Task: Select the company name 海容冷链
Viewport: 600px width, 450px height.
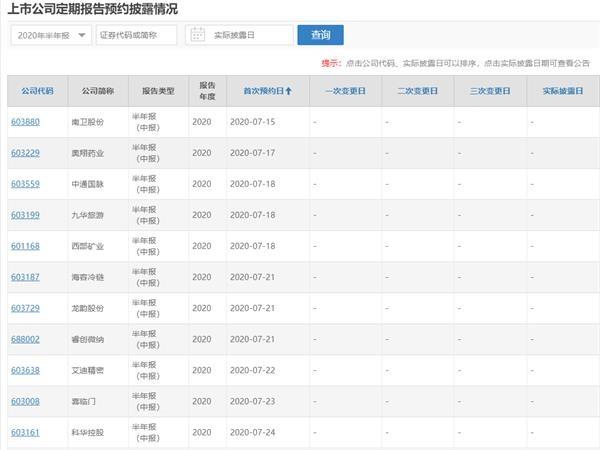Action: pyautogui.click(x=88, y=277)
